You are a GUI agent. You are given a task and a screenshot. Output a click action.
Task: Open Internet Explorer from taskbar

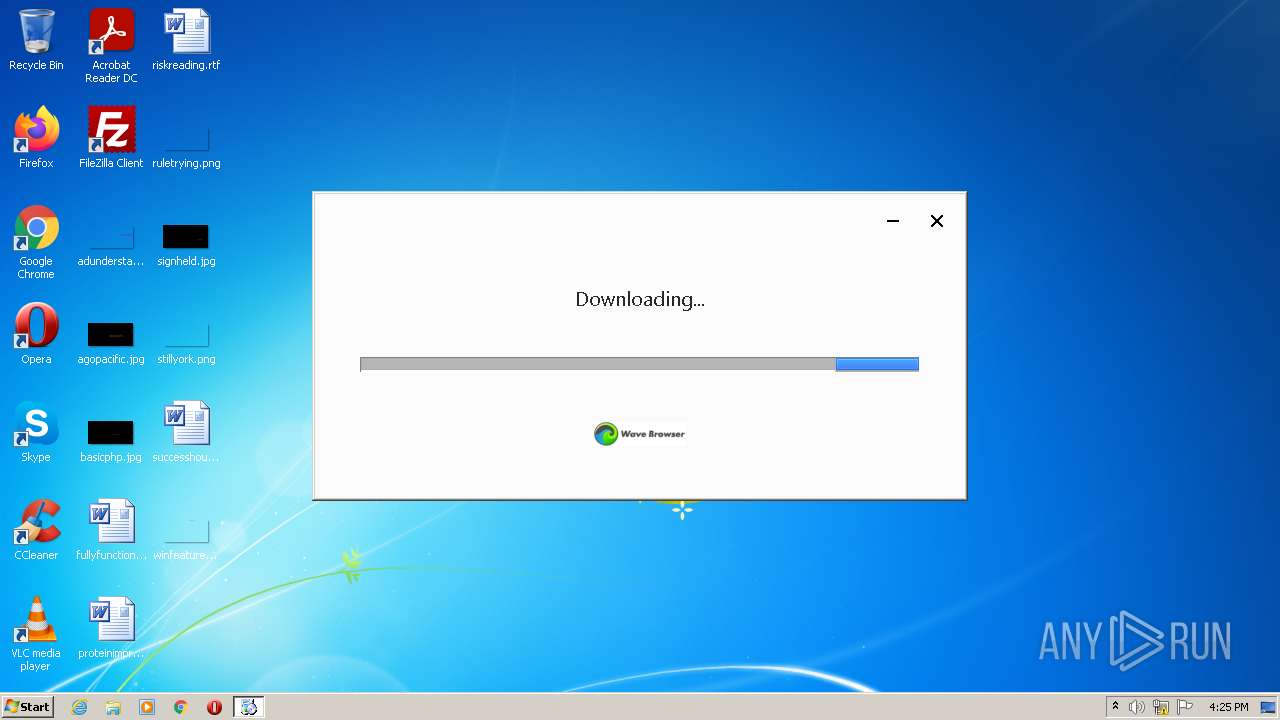pyautogui.click(x=79, y=707)
